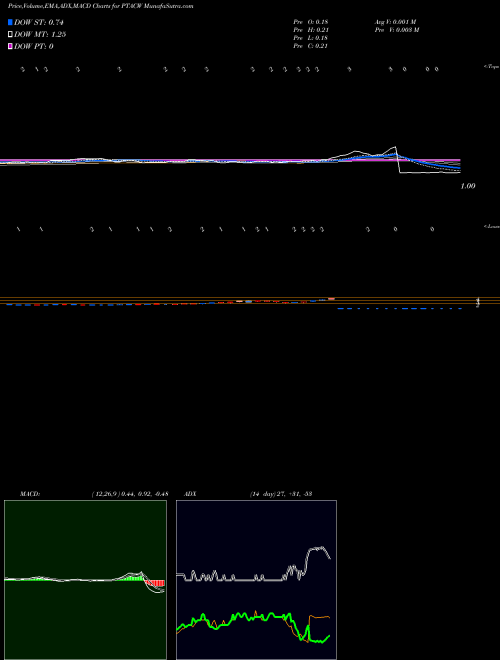Screen dimensions: 500x660
Task: Click the 1.00 price axis label
Action: tap(468, 186)
